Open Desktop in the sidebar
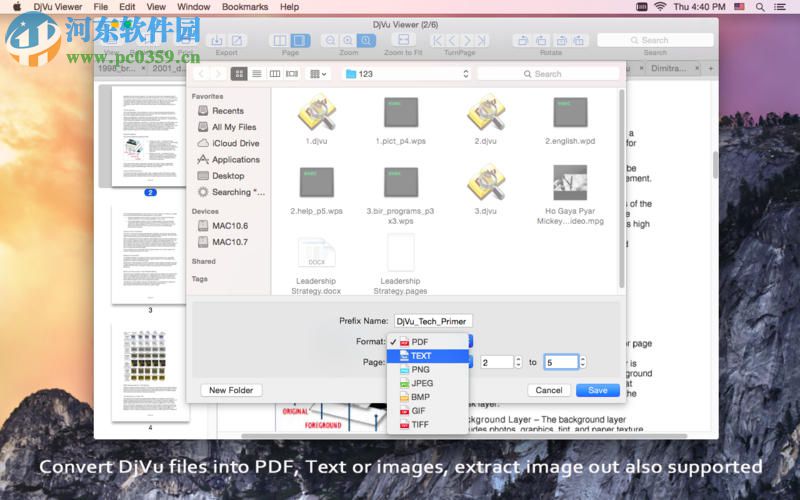Image resolution: width=800 pixels, height=500 pixels. (228, 176)
